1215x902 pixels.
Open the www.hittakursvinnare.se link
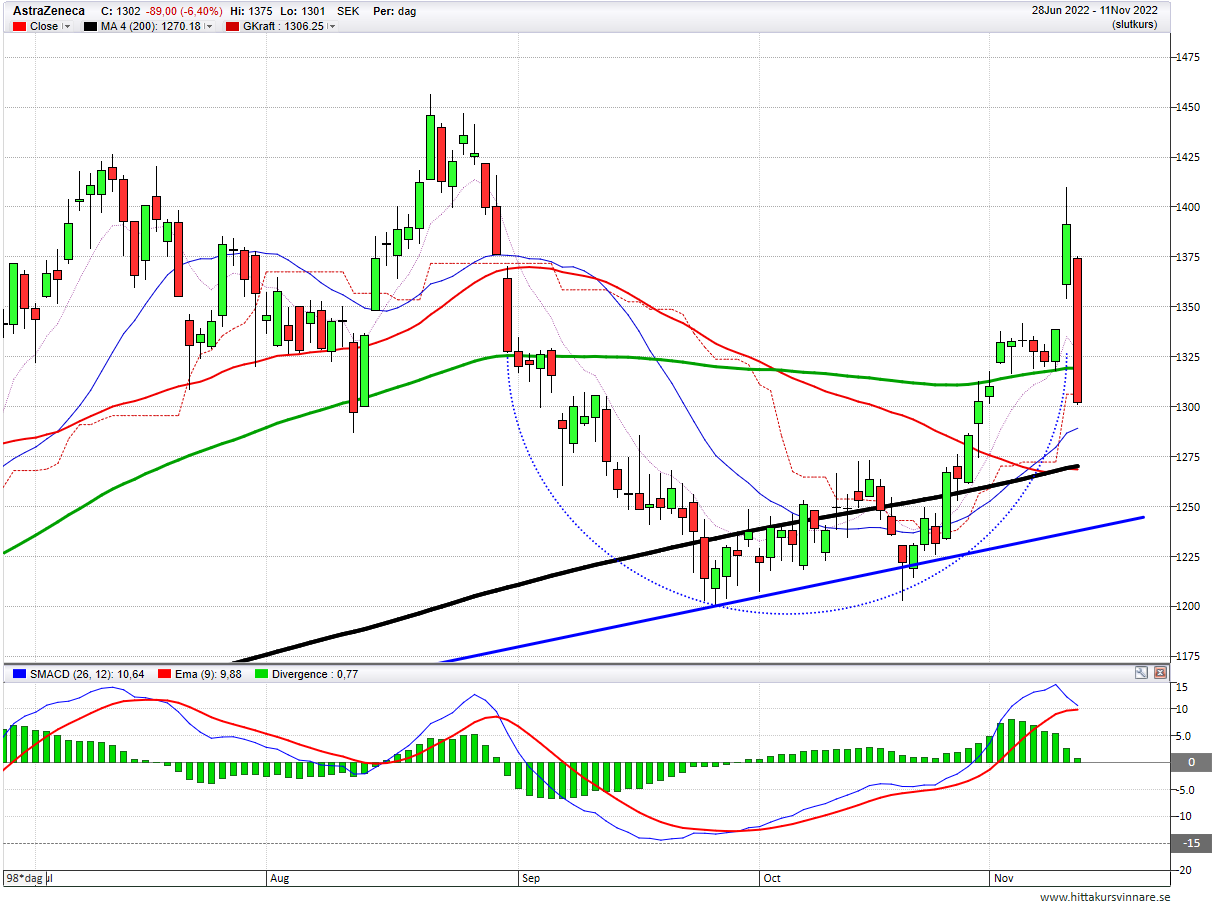(x=1105, y=897)
